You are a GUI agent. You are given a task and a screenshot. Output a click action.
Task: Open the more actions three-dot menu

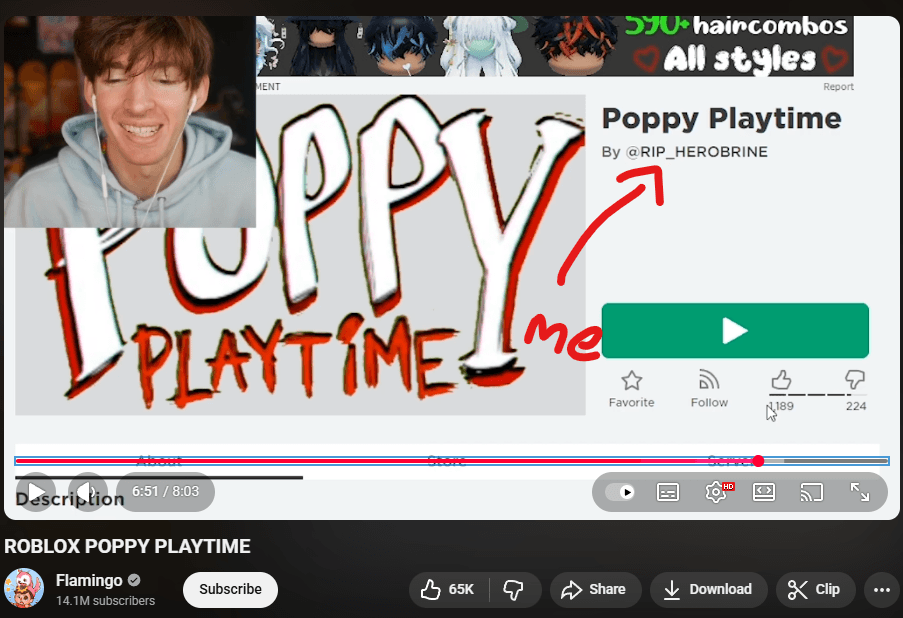point(882,589)
